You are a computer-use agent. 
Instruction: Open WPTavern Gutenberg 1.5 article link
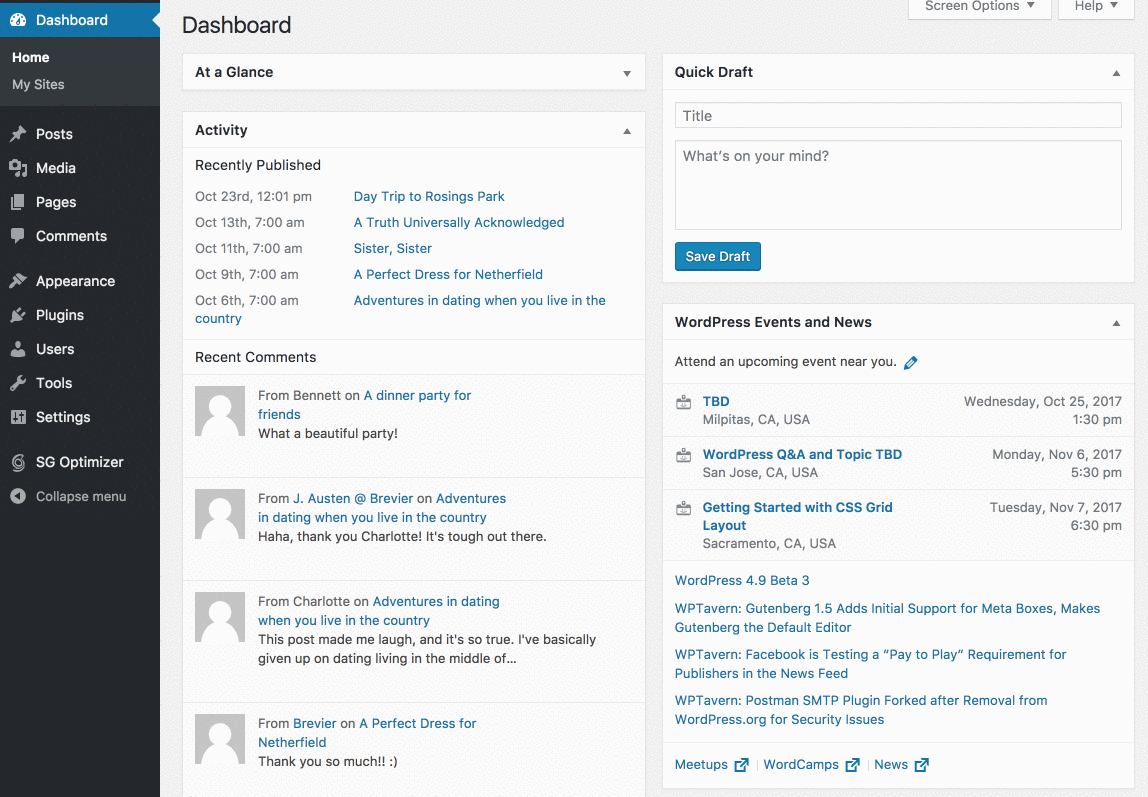[x=887, y=618]
